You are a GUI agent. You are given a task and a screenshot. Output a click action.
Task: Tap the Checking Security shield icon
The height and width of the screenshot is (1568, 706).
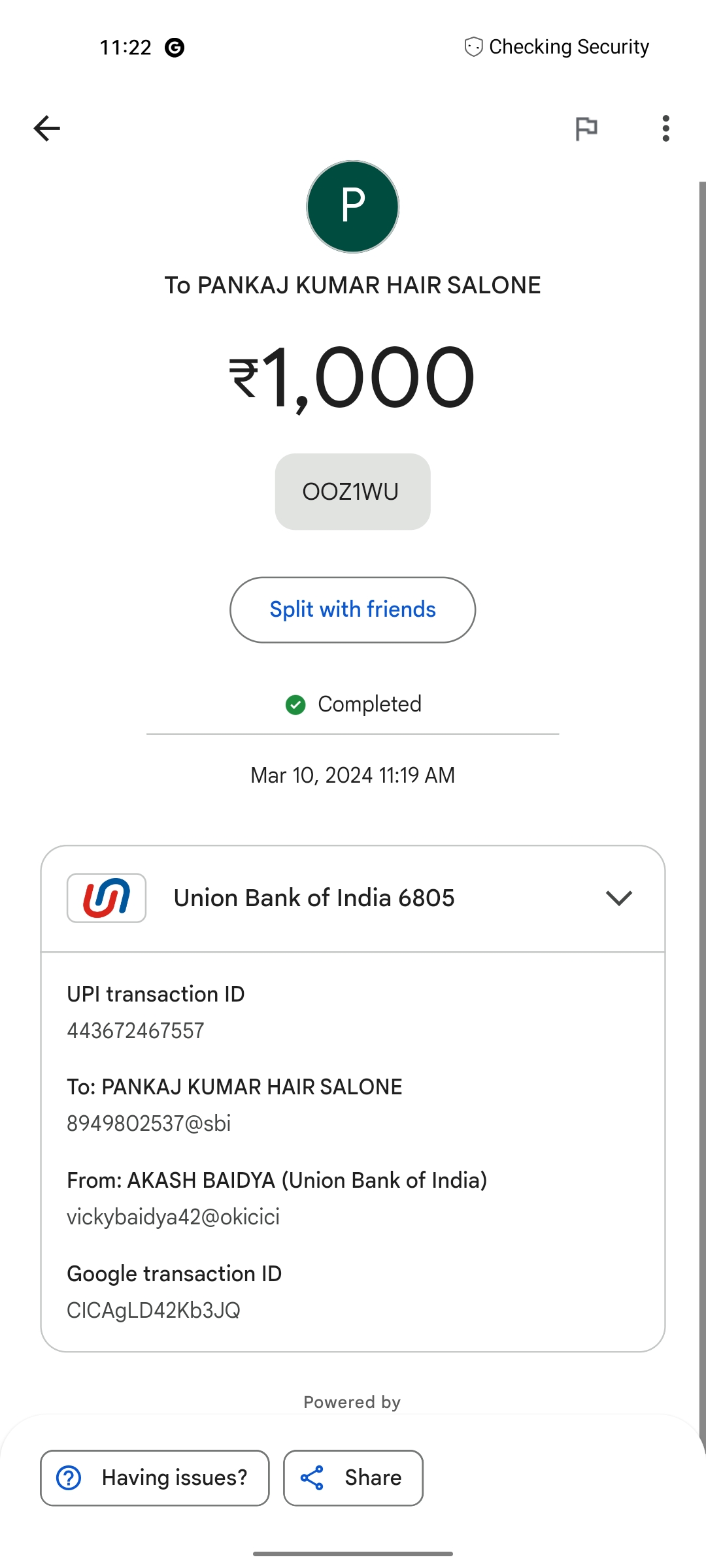pyautogui.click(x=473, y=47)
